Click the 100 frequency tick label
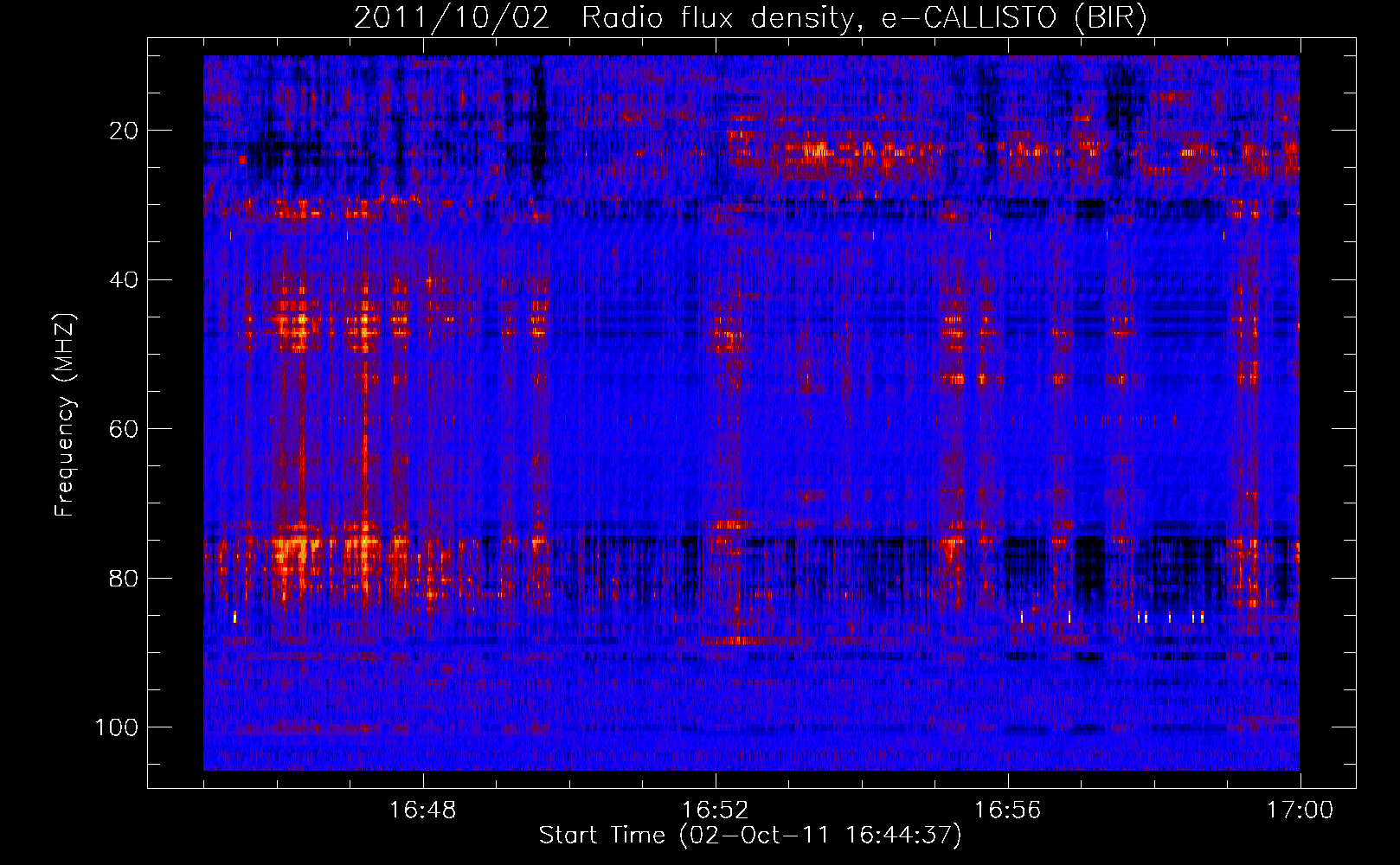 point(117,727)
